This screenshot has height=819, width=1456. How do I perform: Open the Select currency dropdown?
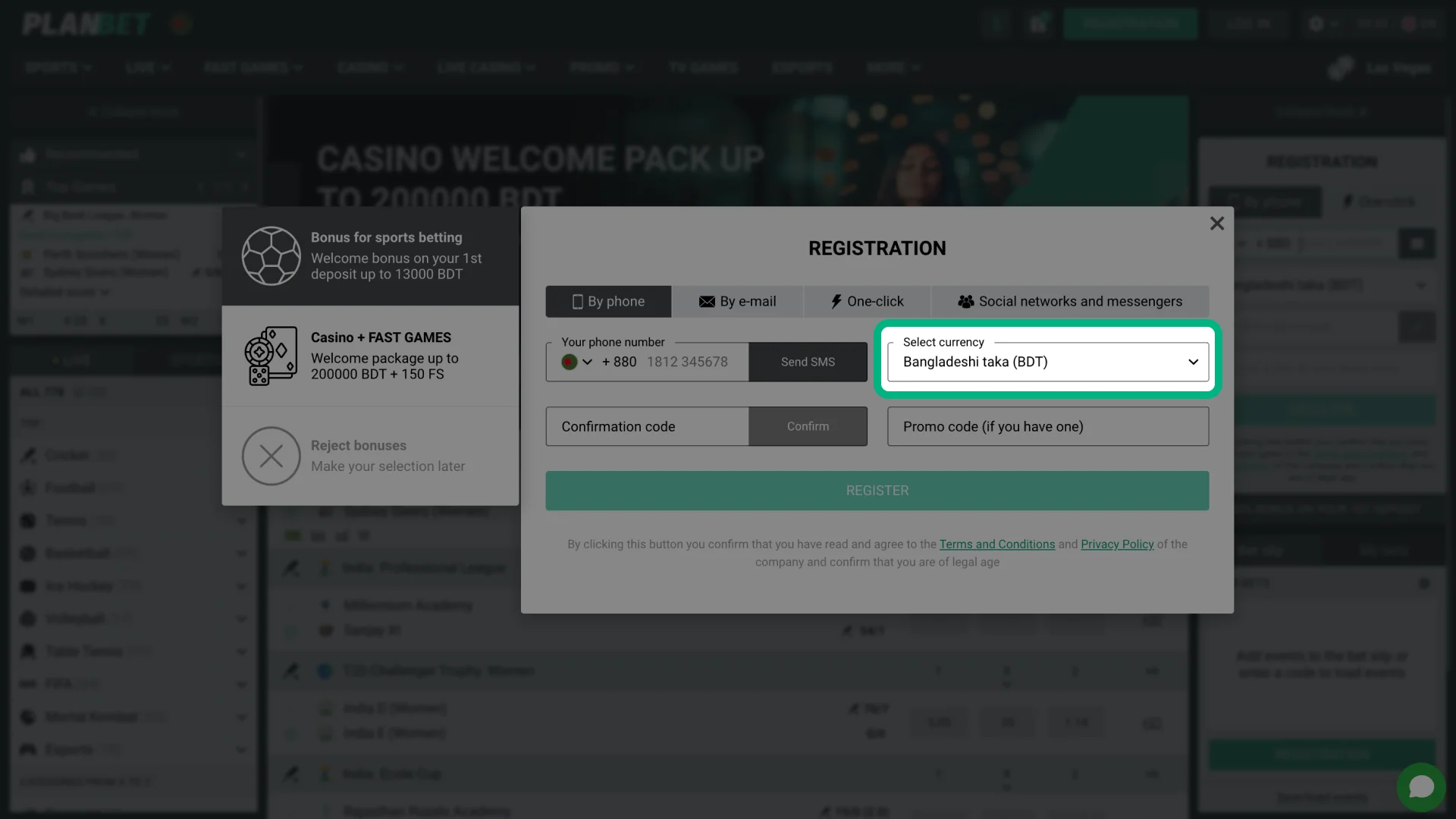click(x=1048, y=362)
